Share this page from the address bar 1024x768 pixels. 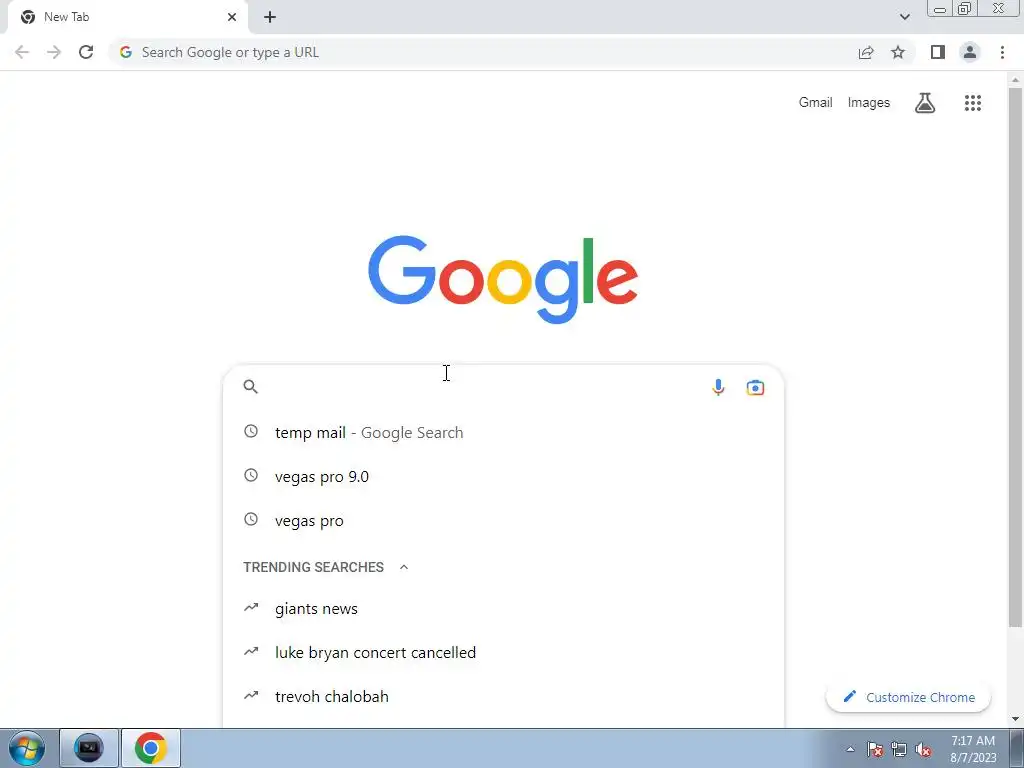point(866,52)
